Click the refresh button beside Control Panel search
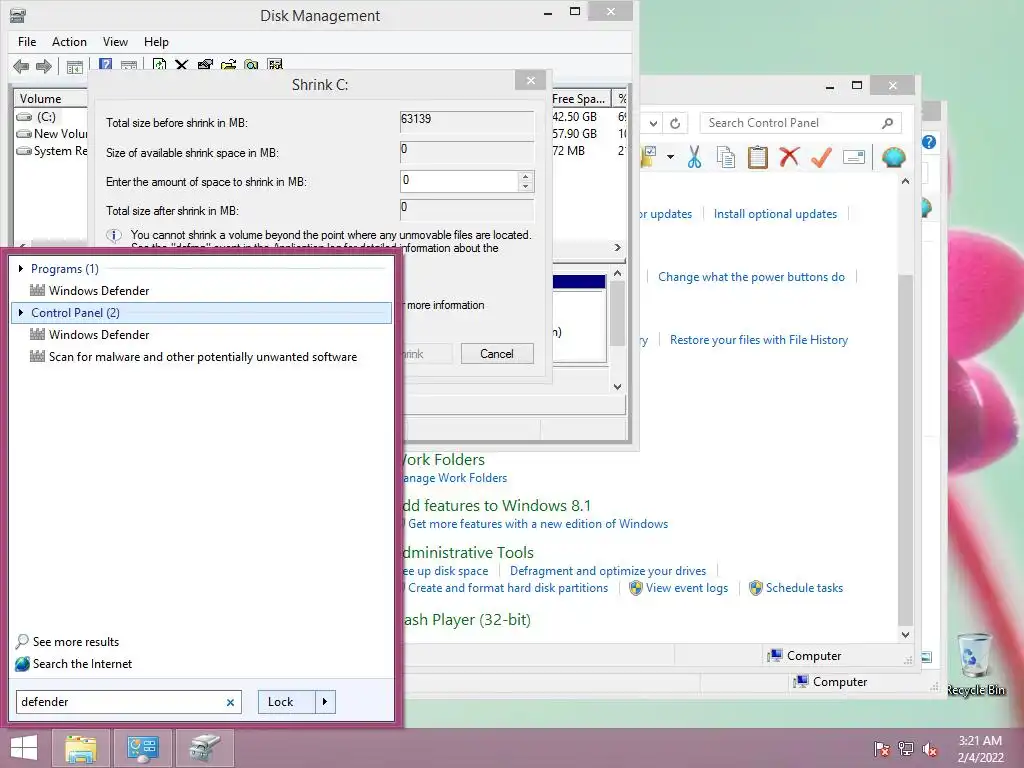The image size is (1024, 768). pyautogui.click(x=675, y=123)
